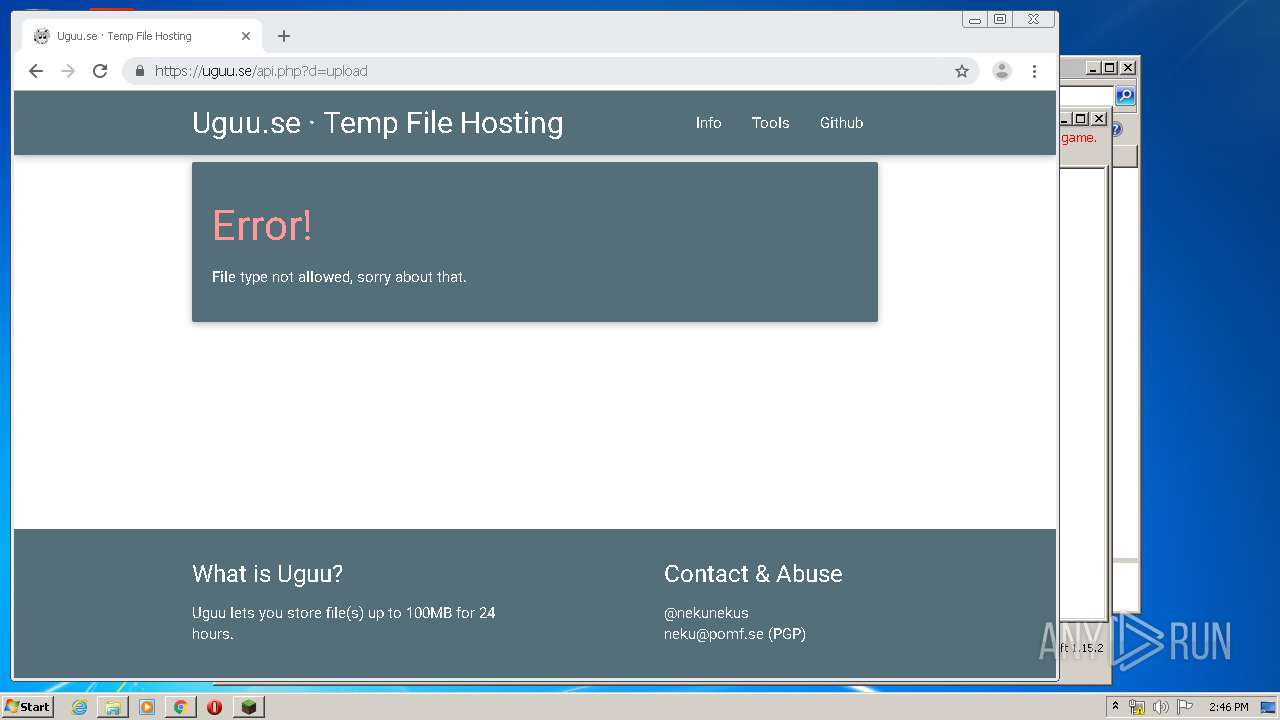Viewport: 1280px width, 720px height.
Task: Click the browser forward arrow
Action: 68,71
